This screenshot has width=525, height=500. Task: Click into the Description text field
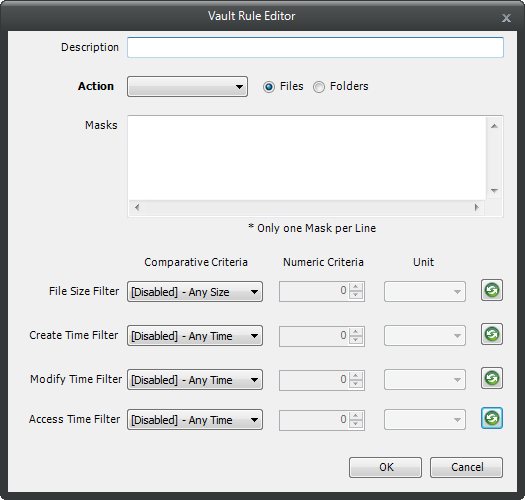pyautogui.click(x=315, y=47)
